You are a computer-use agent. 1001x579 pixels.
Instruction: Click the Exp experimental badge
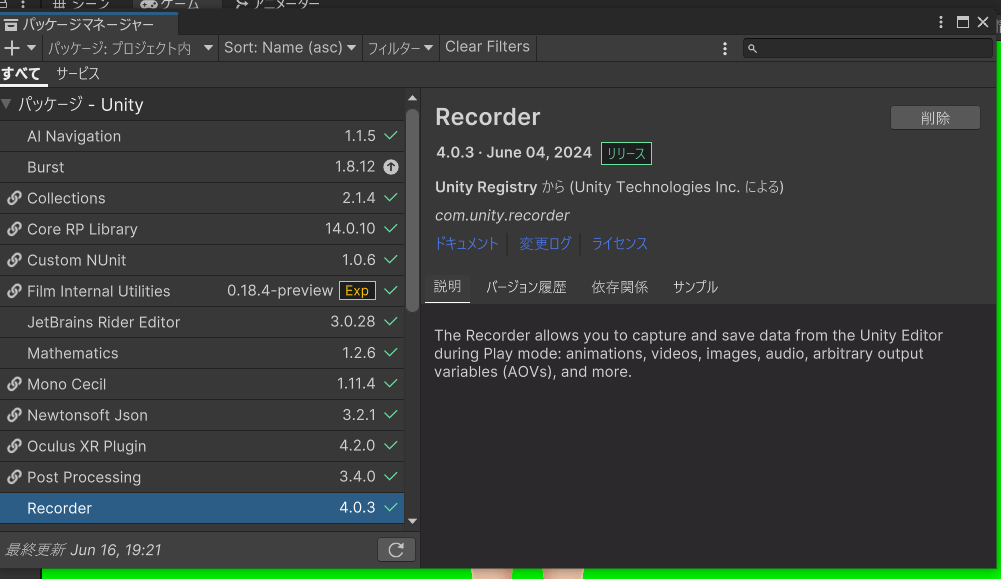(357, 290)
